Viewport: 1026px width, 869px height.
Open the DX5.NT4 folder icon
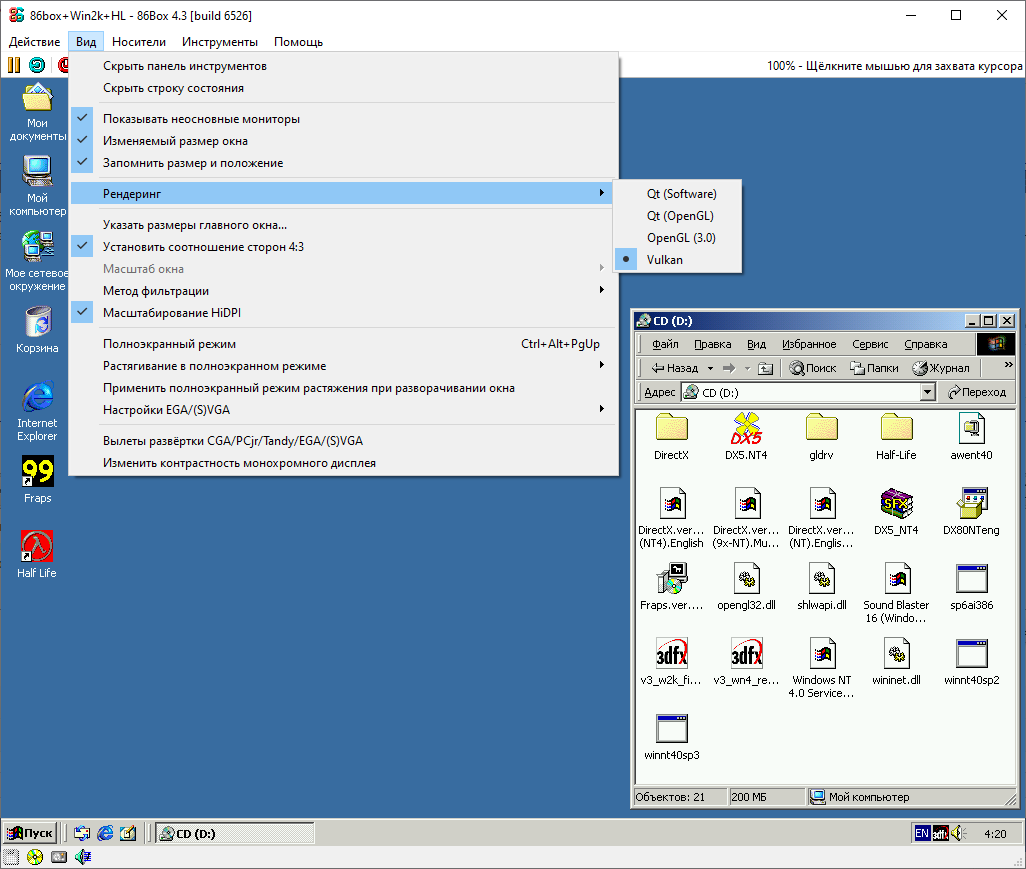click(746, 429)
